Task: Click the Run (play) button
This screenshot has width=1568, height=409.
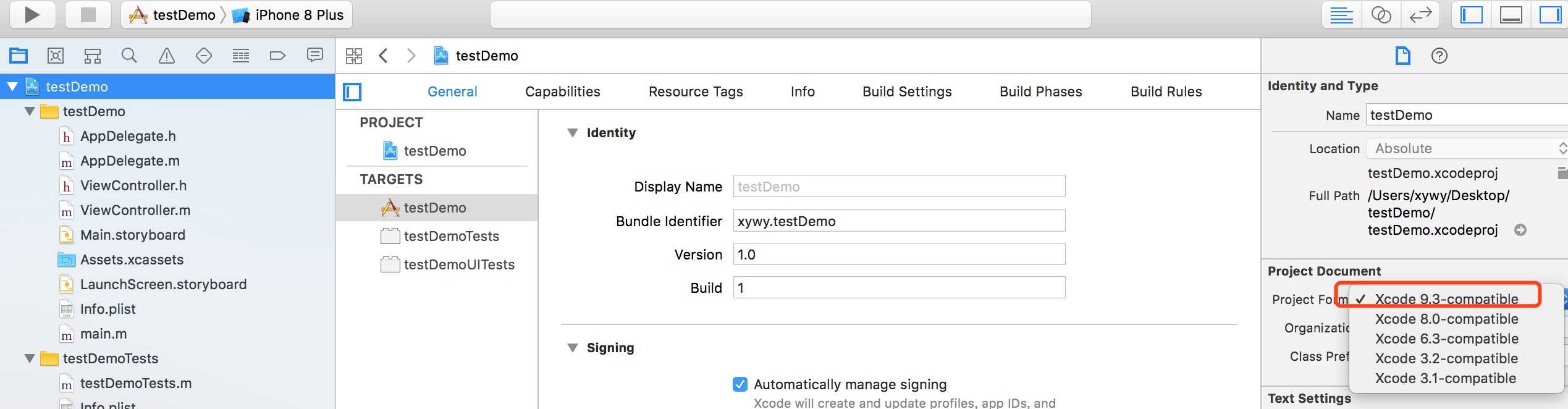Action: click(x=33, y=14)
